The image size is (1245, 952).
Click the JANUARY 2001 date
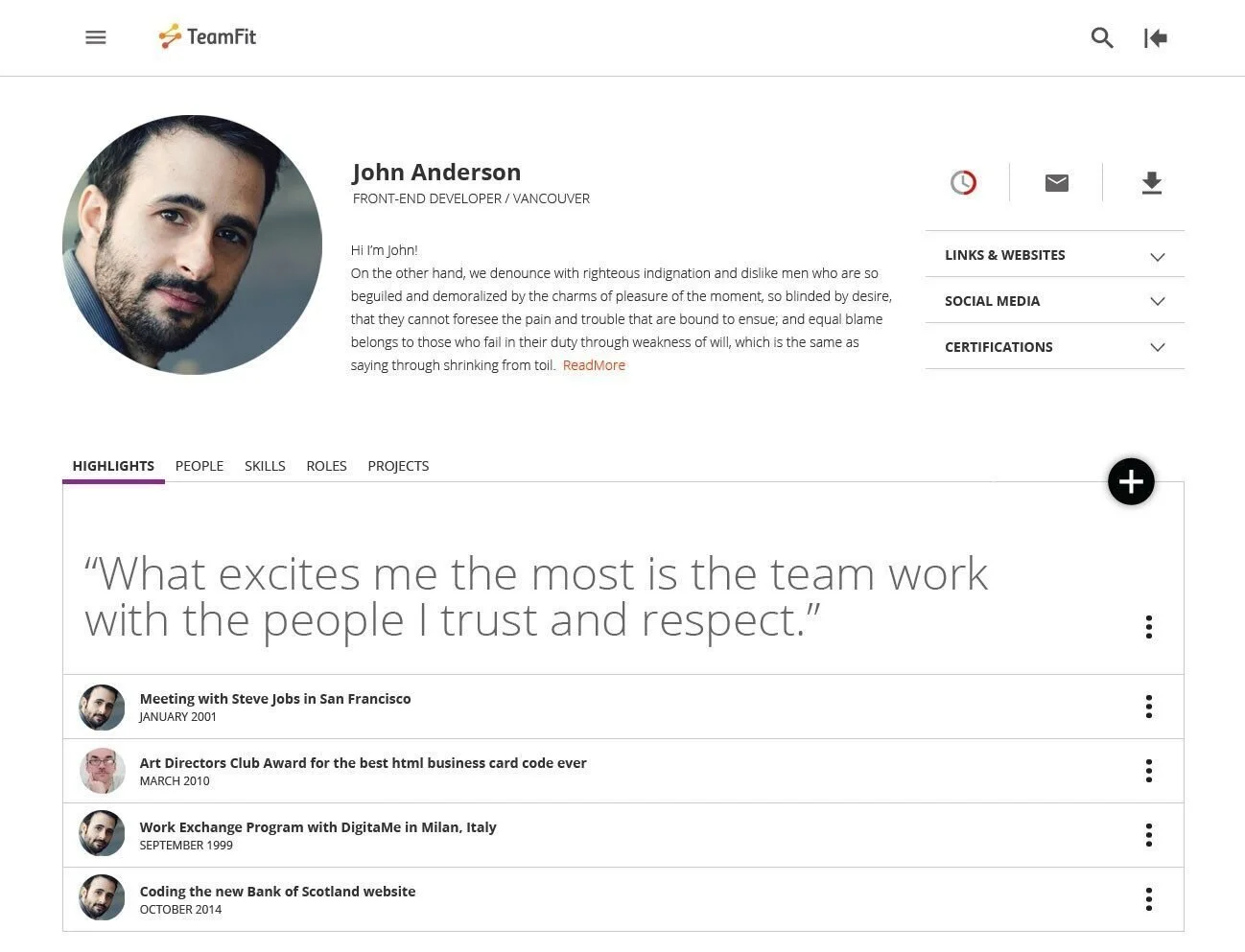tap(177, 717)
